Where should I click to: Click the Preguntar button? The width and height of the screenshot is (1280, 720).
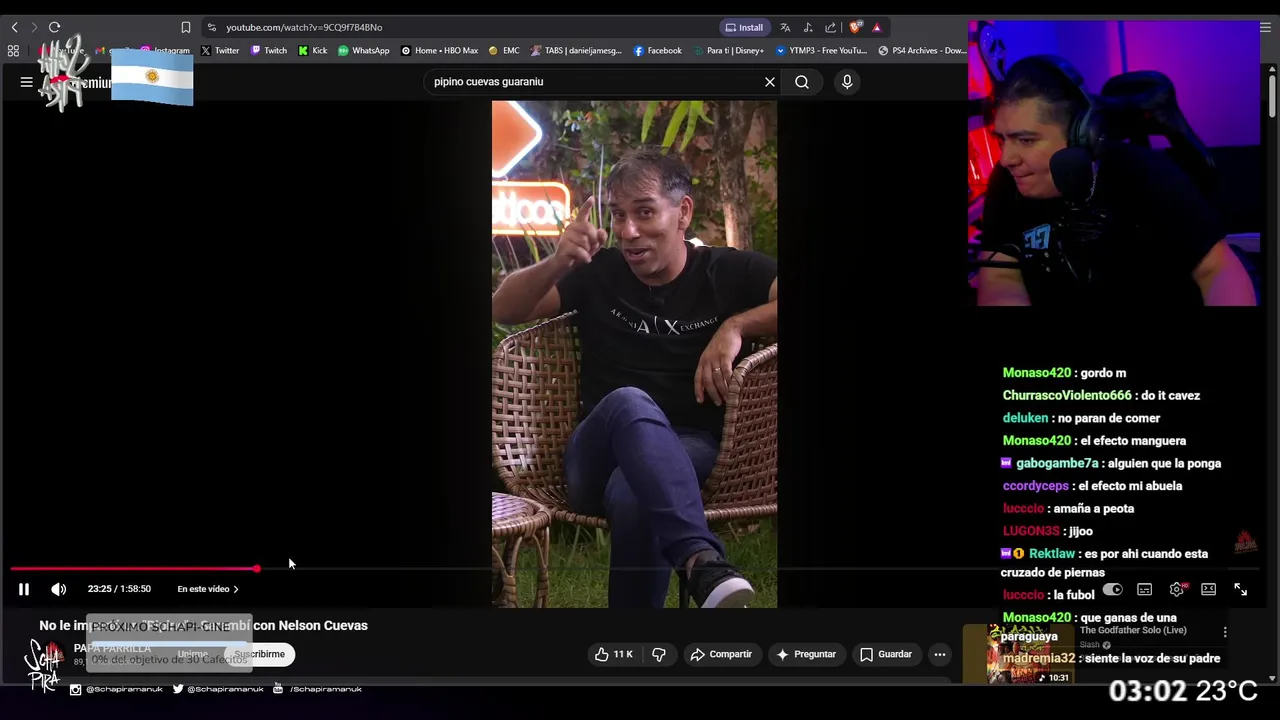tap(806, 654)
